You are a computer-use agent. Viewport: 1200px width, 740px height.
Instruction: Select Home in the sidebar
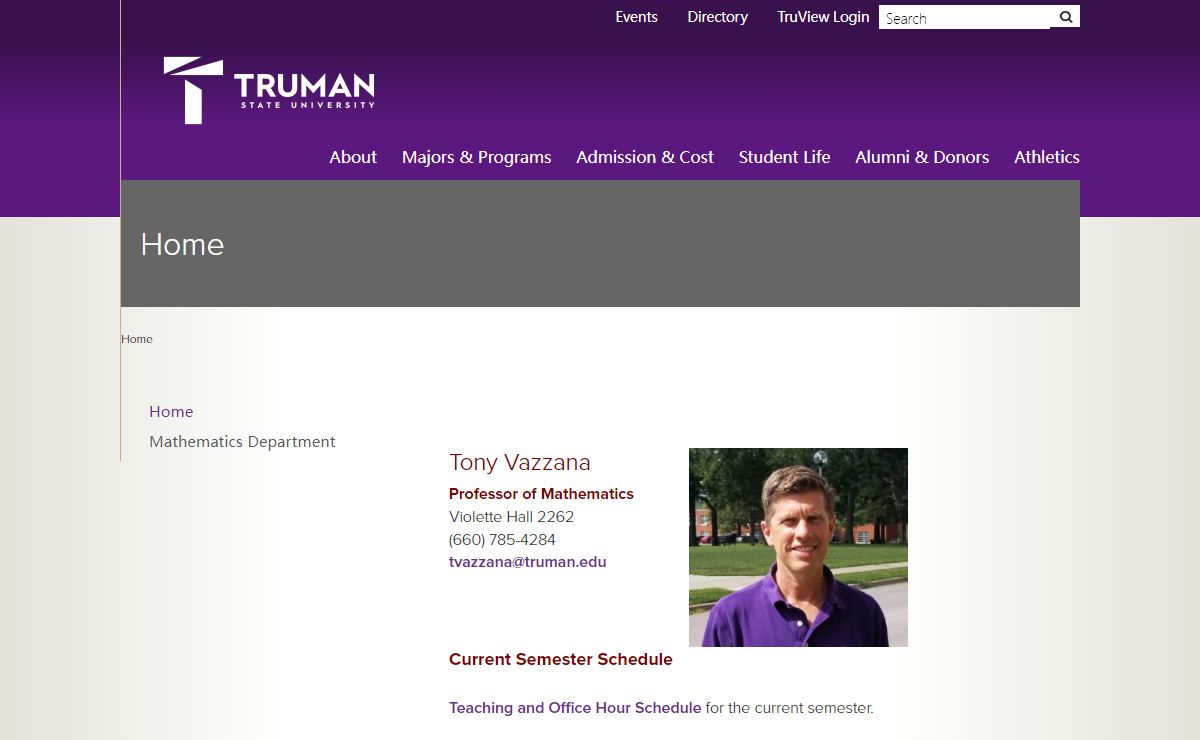[x=171, y=411]
